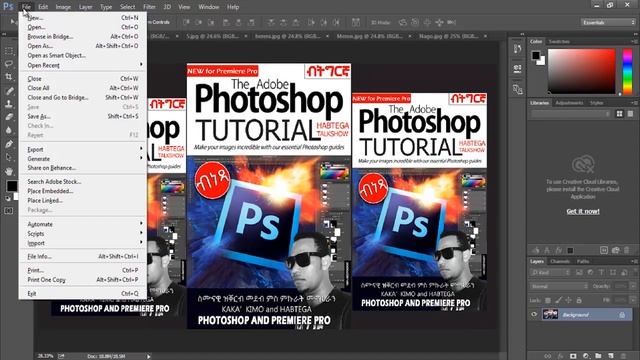The image size is (640, 360).
Task: Click the Background layer thumbnail
Action: pos(550,314)
